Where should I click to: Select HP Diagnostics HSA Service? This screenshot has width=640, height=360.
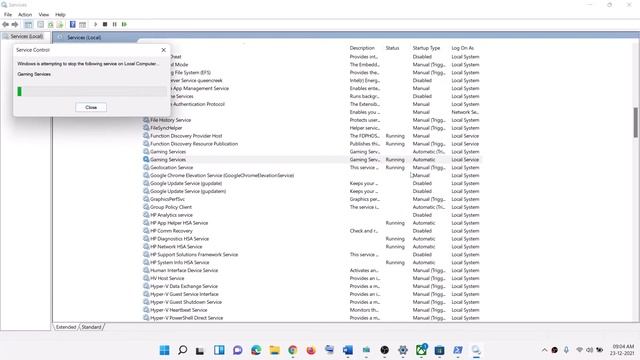point(312,239)
